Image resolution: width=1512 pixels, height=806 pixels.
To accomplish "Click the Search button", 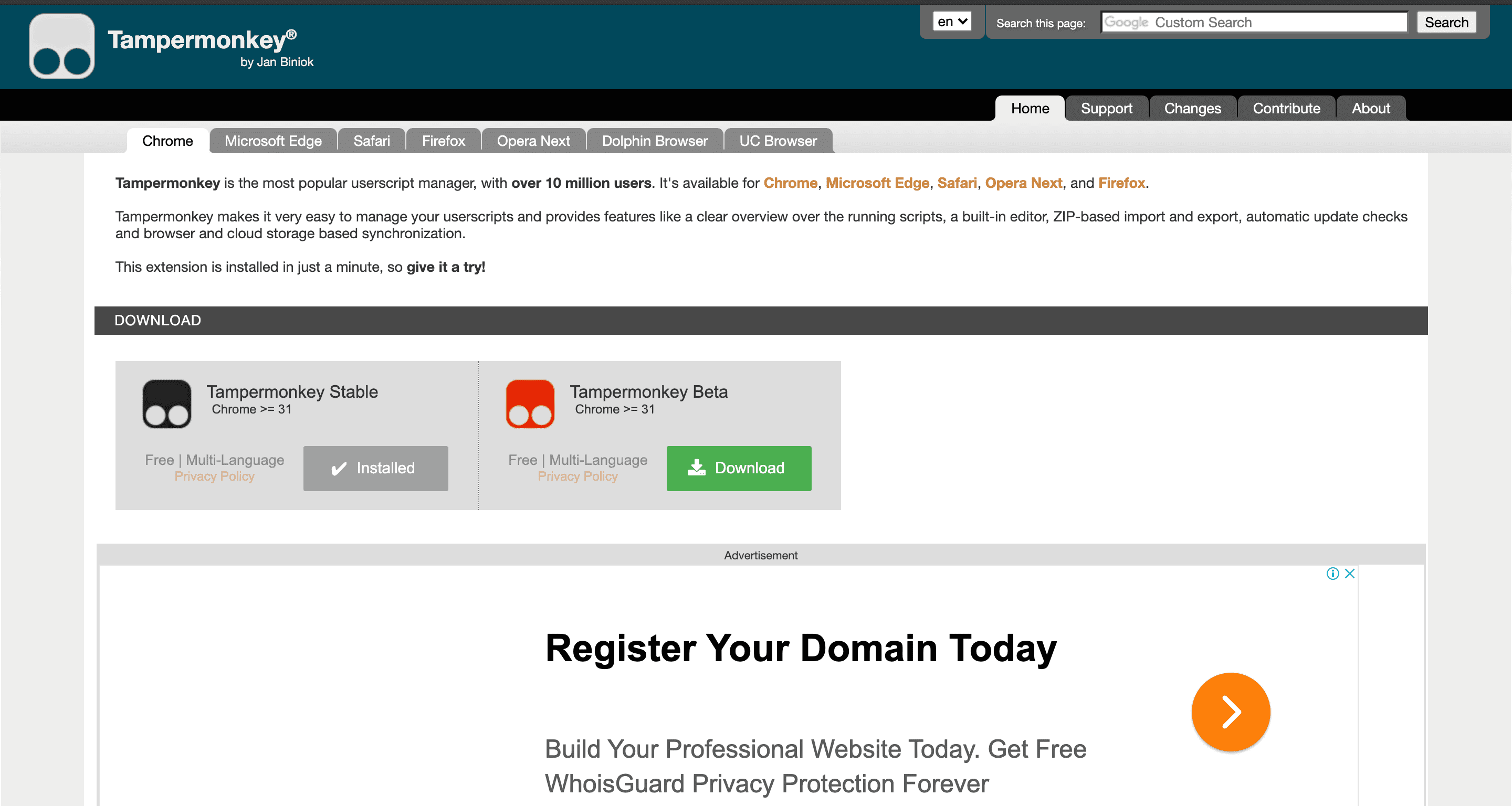I will [1451, 22].
